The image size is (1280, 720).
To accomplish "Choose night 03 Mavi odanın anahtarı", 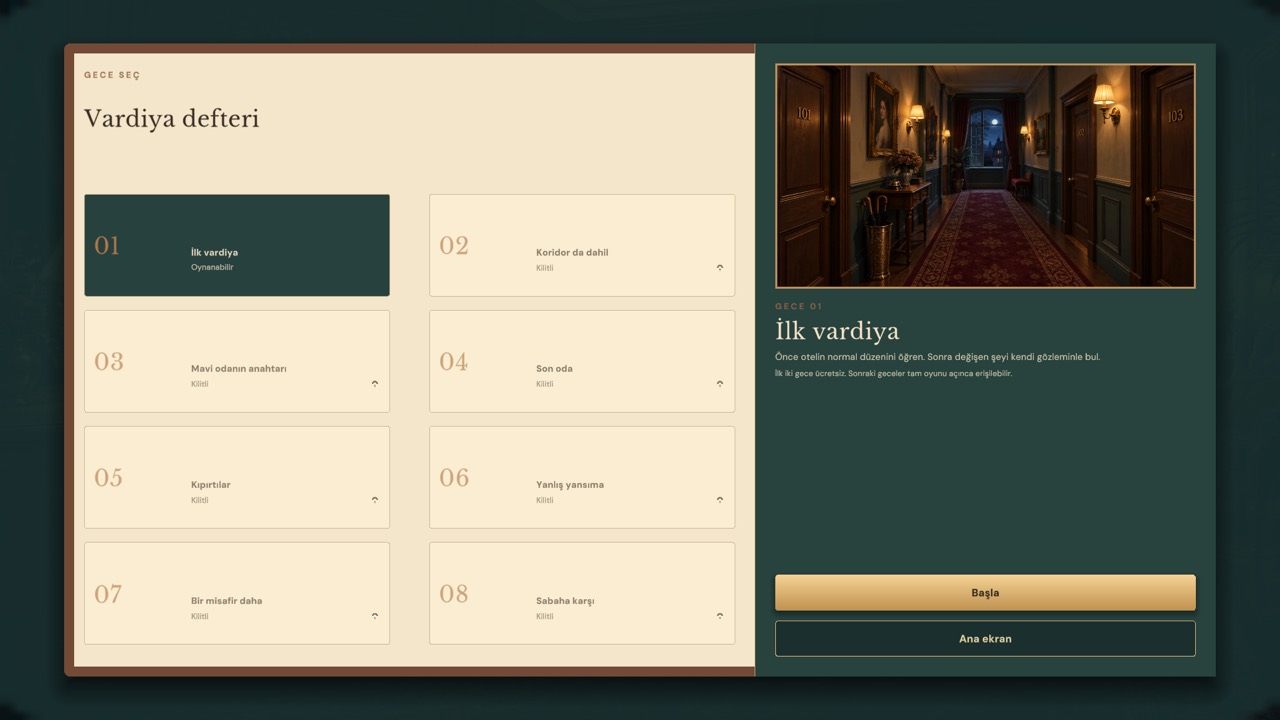I will 237,361.
